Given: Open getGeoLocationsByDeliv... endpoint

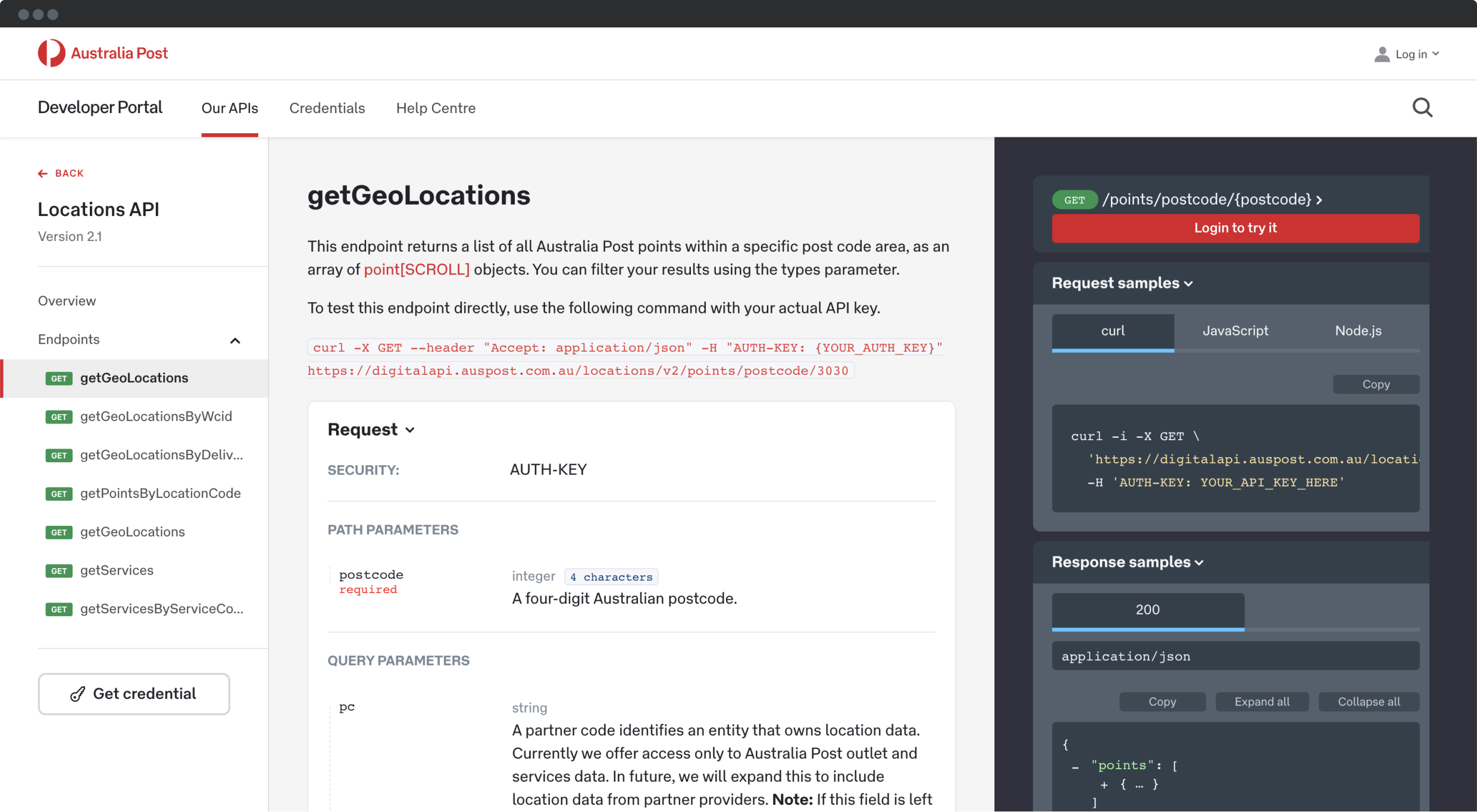Looking at the screenshot, I should (x=161, y=455).
